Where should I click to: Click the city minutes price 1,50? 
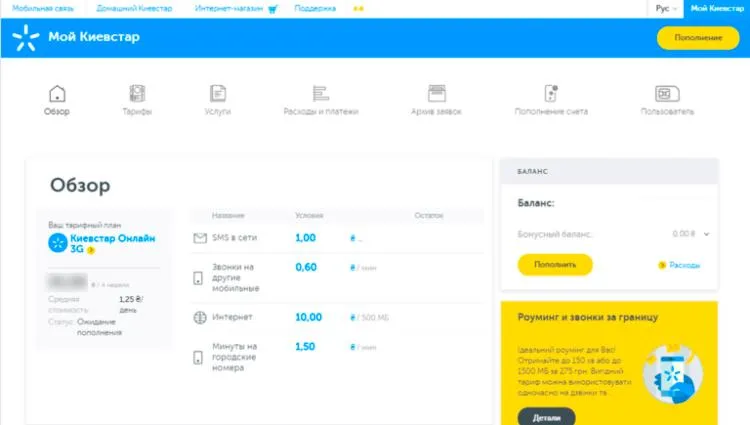pyautogui.click(x=305, y=347)
